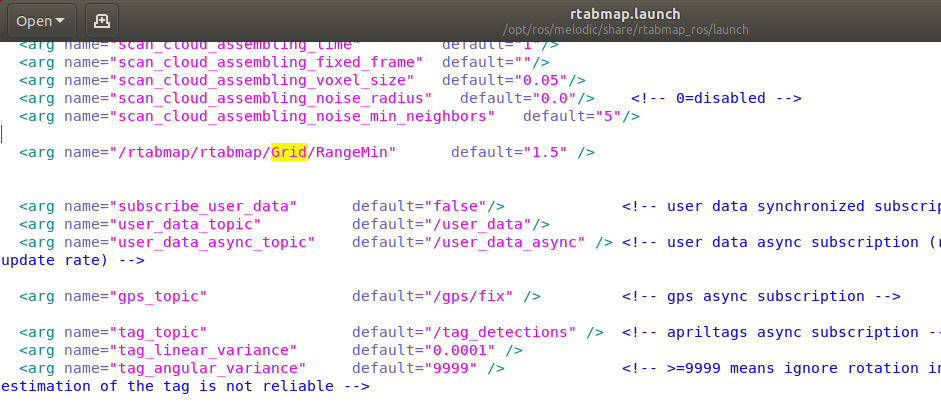Click the highlighted word Grid
The image size is (941, 406).
(x=288, y=152)
